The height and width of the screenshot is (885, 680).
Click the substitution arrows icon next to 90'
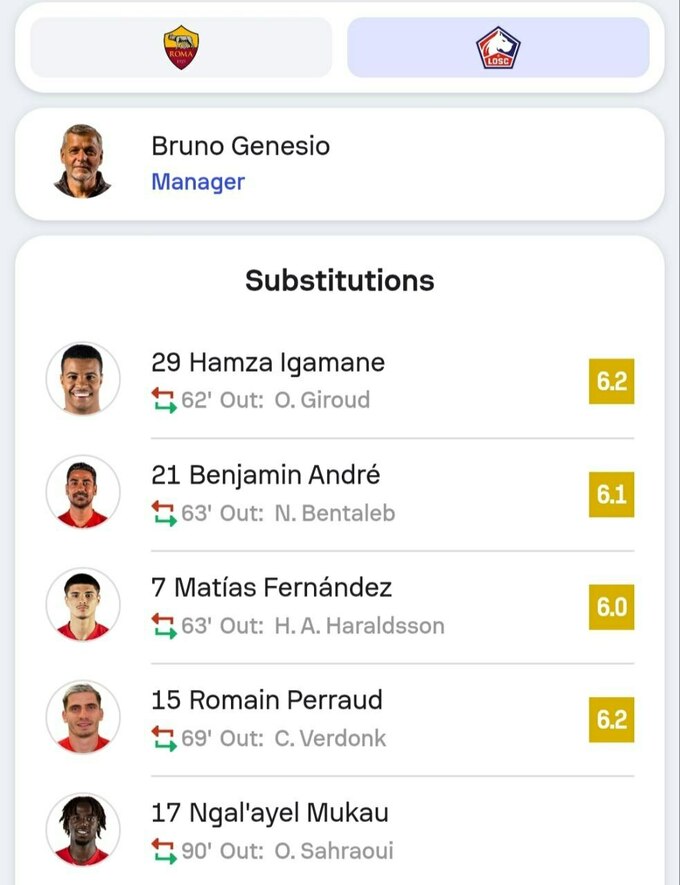point(163,852)
